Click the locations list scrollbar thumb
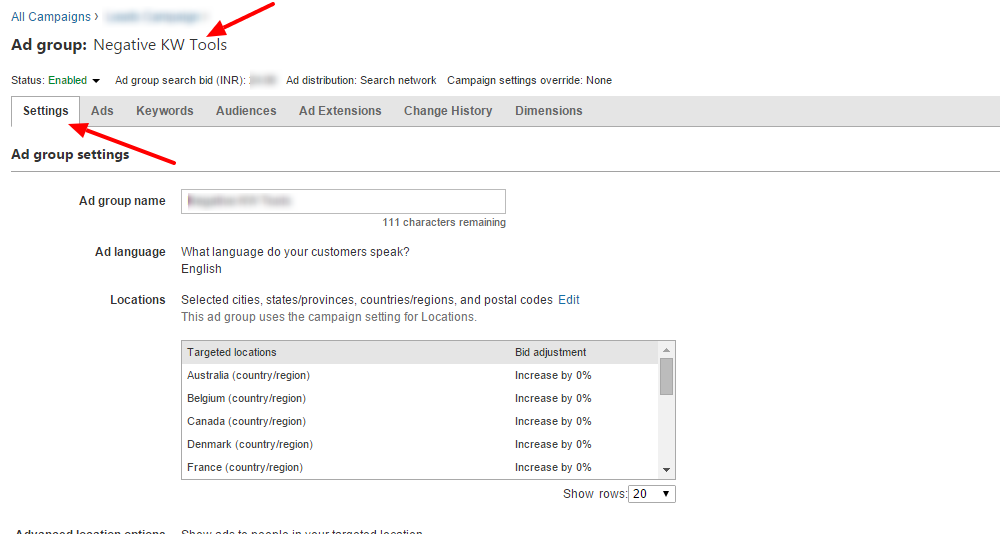Image resolution: width=1000 pixels, height=534 pixels. coord(666,376)
